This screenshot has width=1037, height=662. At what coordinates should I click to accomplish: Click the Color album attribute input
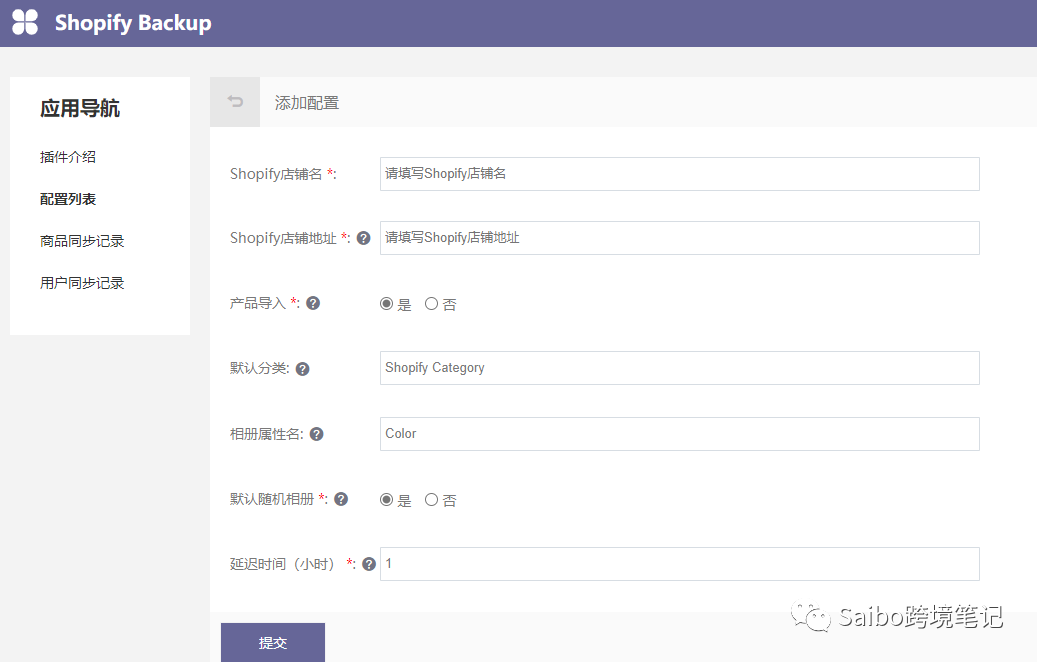[x=678, y=433]
